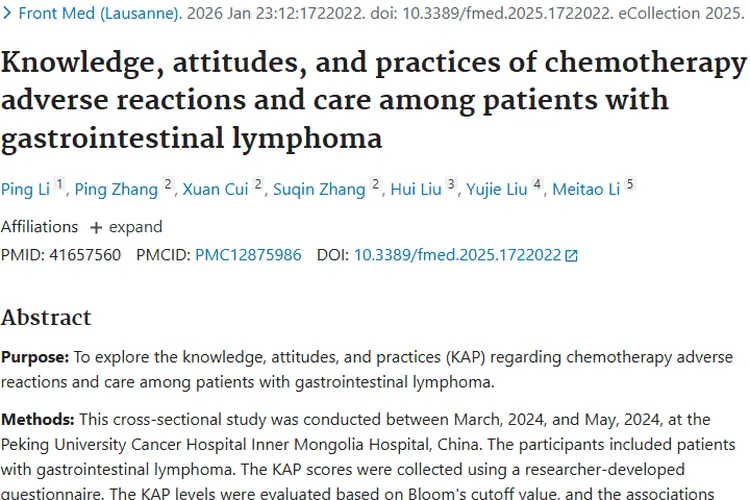This screenshot has height=500, width=750.
Task: Open author Meitao Li's link
Action: coord(585,189)
